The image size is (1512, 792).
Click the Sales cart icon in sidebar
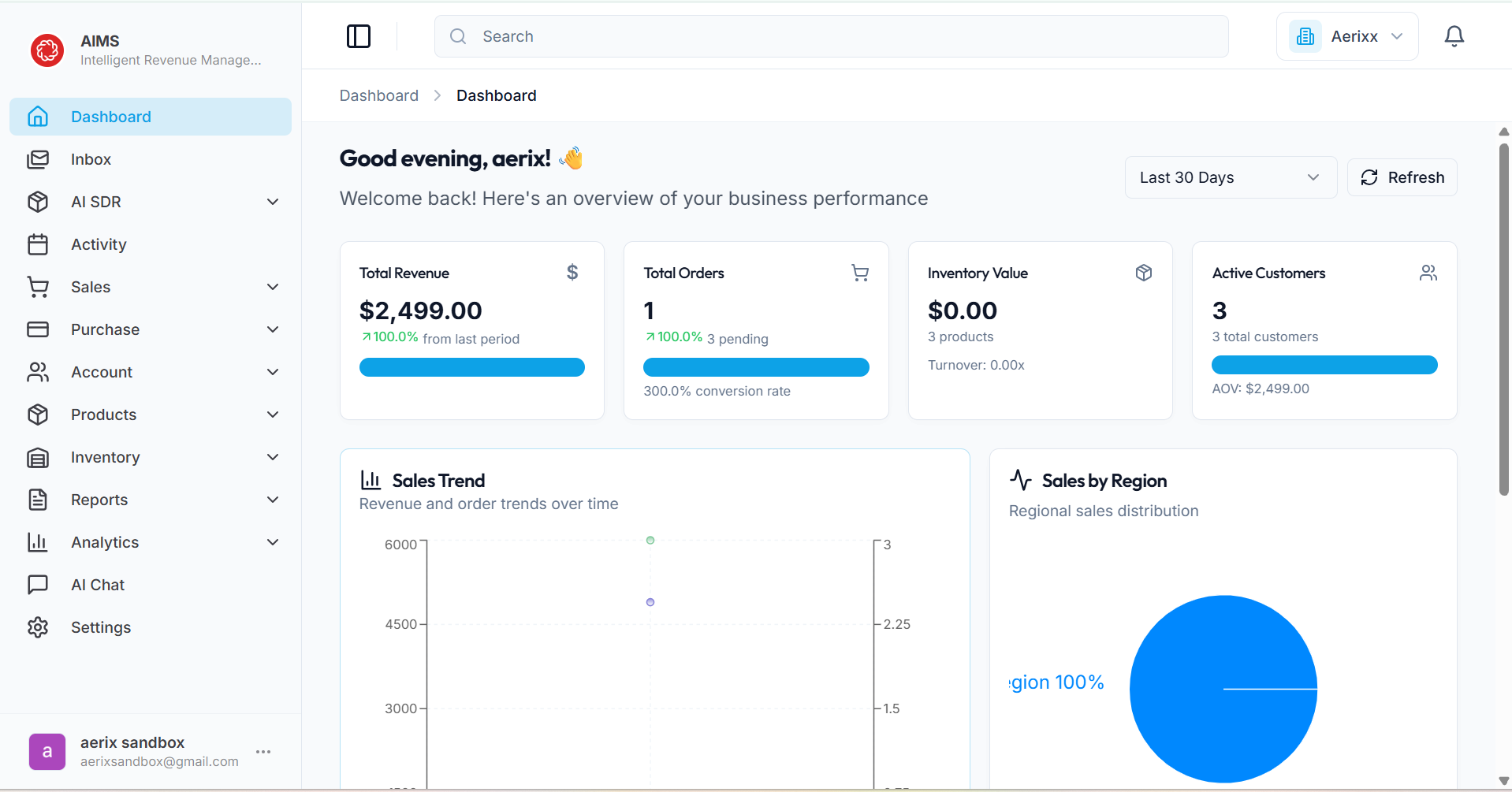point(39,287)
